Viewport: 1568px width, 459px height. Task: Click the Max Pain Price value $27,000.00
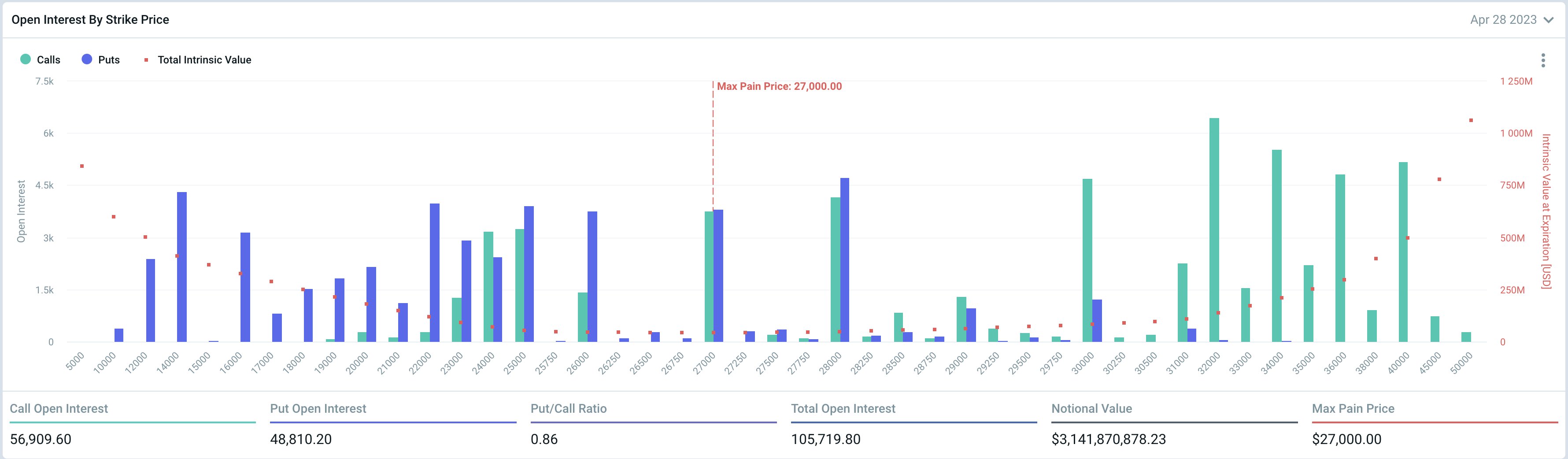coord(1346,439)
